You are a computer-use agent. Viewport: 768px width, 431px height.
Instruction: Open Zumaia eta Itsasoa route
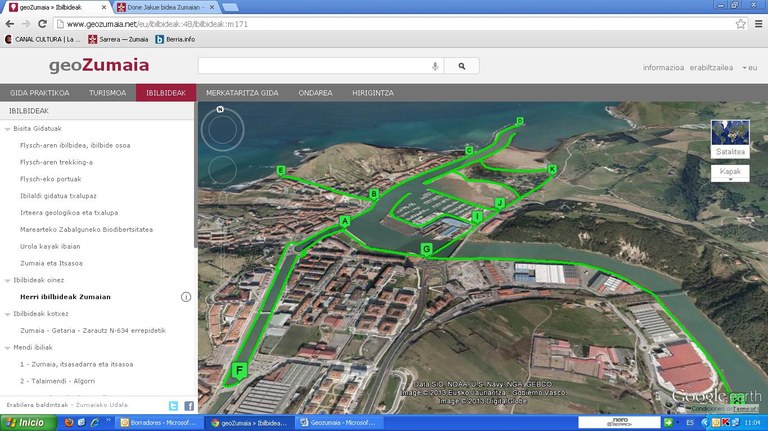[51, 263]
